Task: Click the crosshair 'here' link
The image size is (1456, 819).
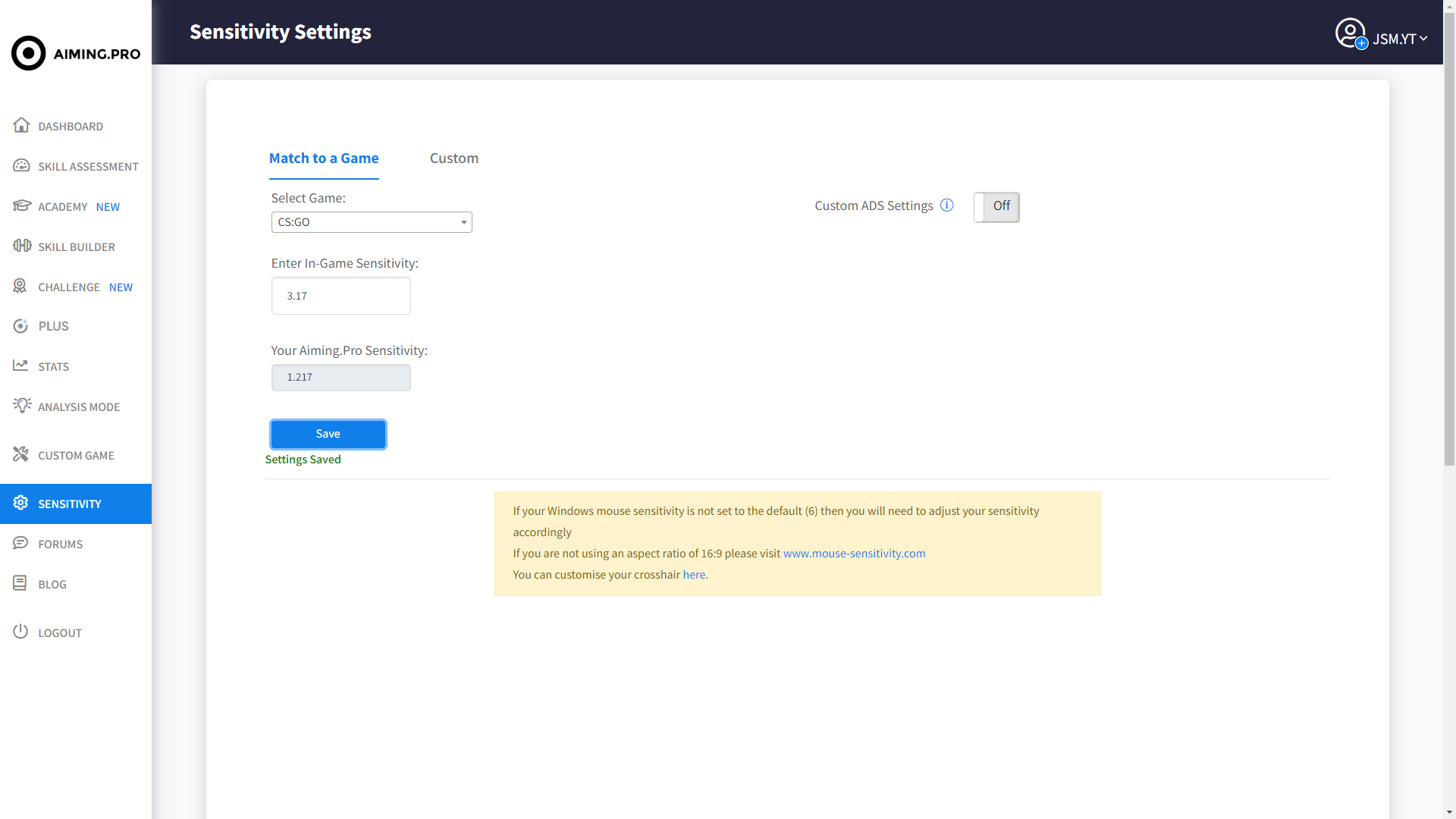Action: [694, 575]
